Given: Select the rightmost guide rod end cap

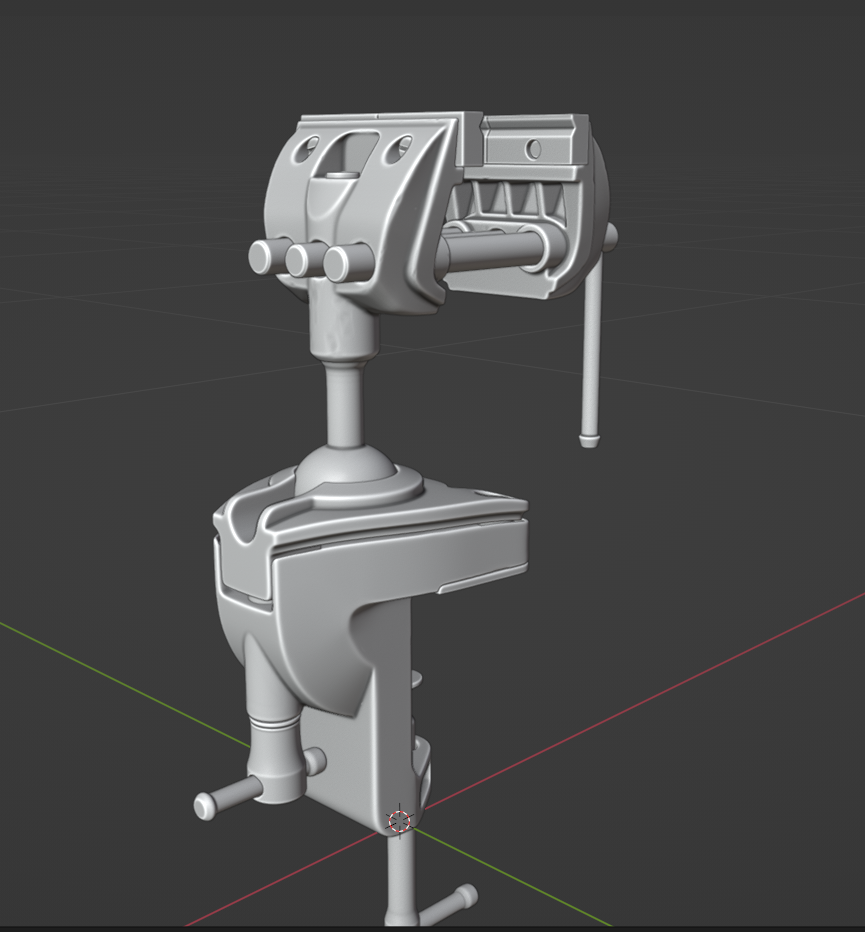Looking at the screenshot, I should click(x=337, y=263).
